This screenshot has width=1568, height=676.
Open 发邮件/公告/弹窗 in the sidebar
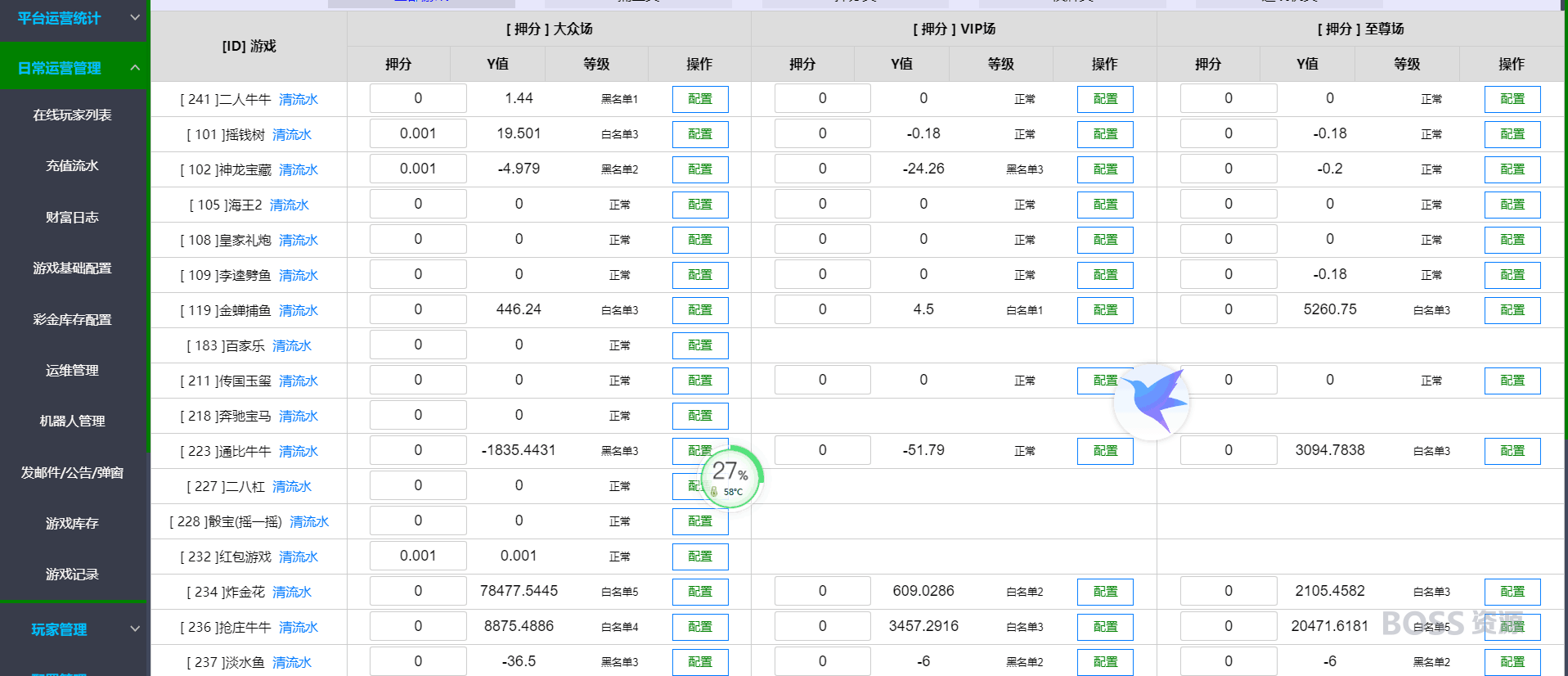click(x=72, y=473)
